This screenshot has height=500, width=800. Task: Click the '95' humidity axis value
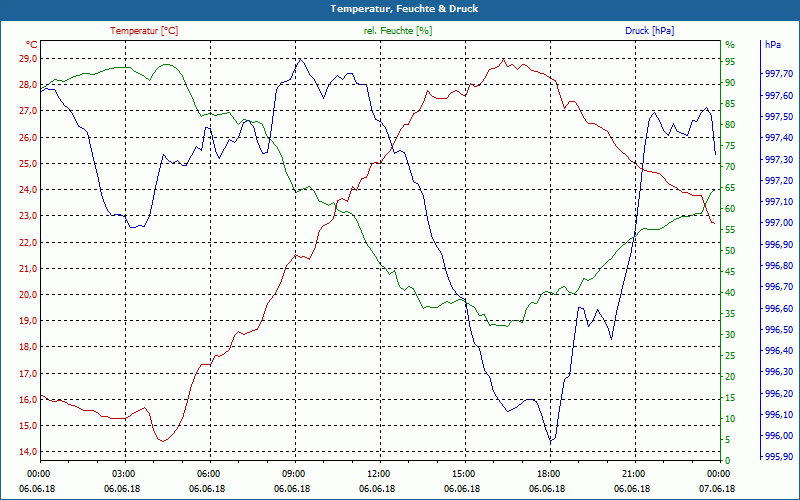pyautogui.click(x=730, y=62)
